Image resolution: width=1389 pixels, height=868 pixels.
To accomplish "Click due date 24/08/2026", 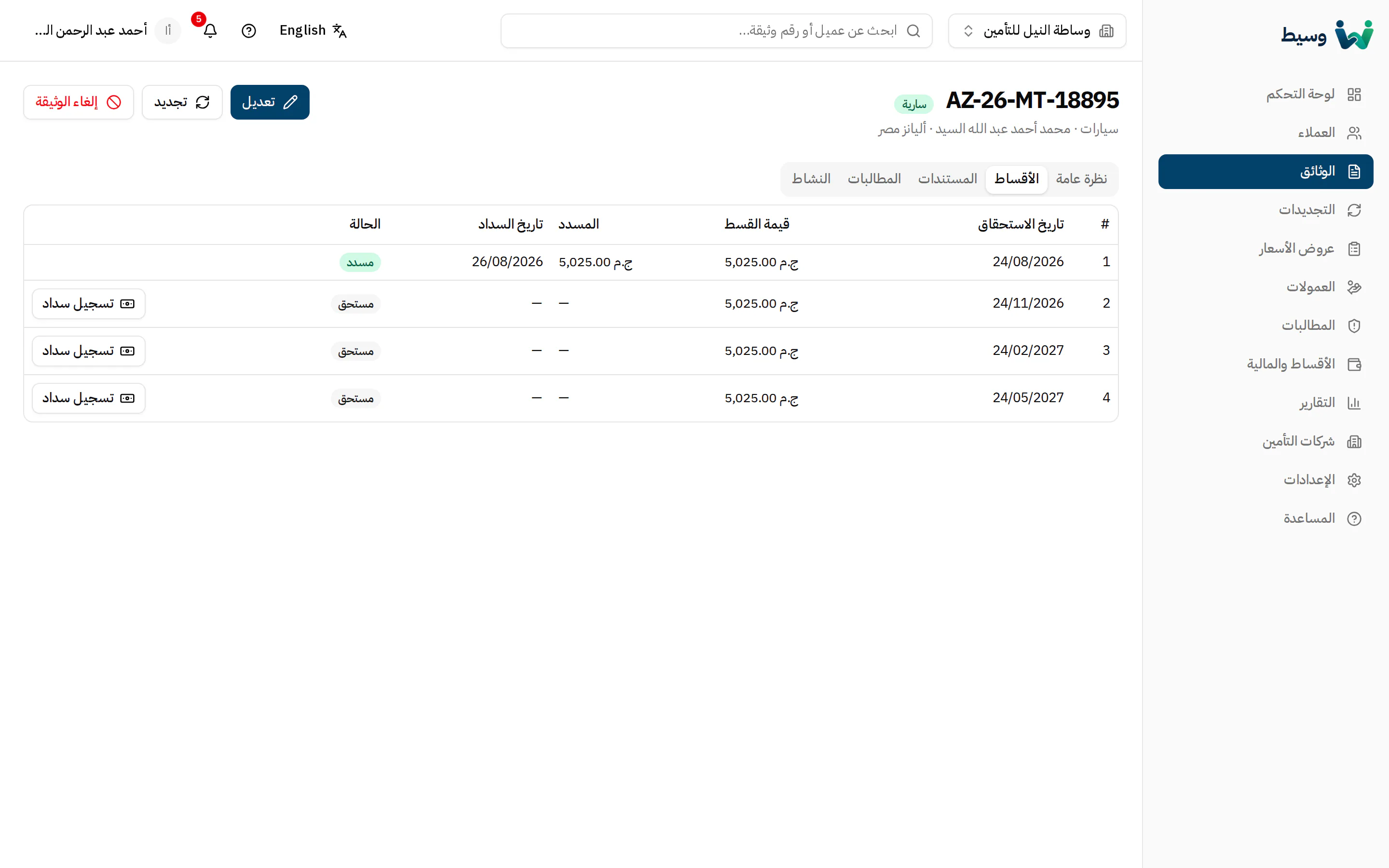I will pos(1028,262).
